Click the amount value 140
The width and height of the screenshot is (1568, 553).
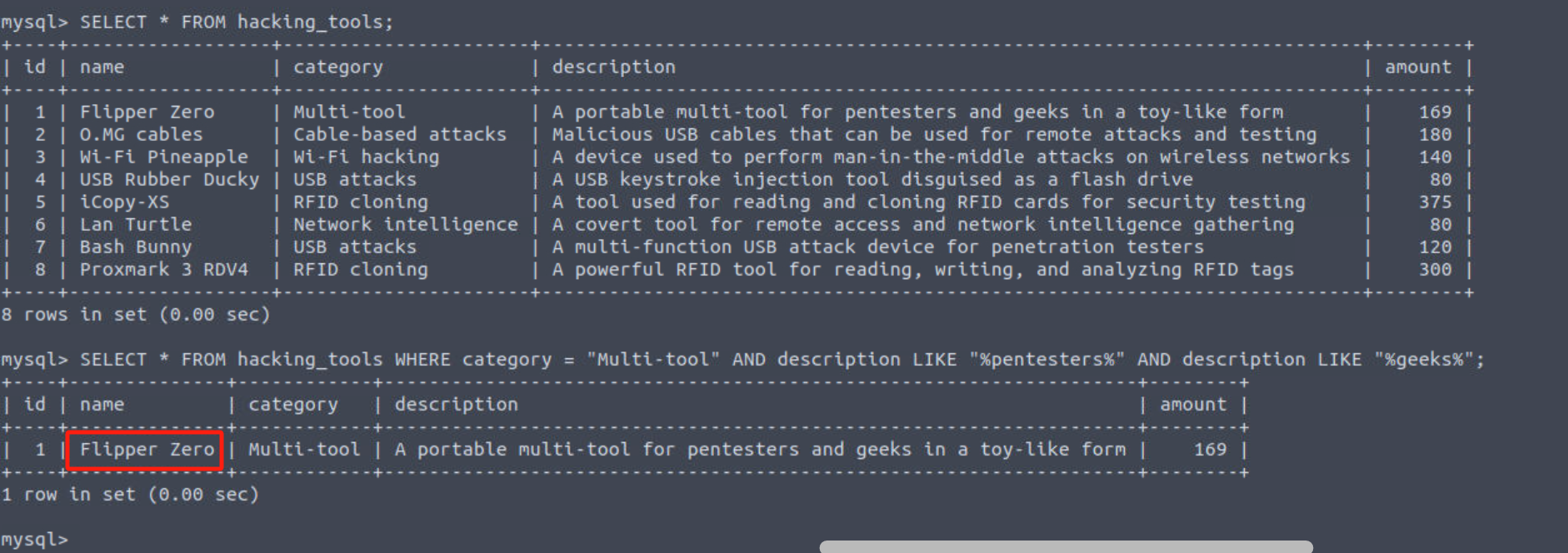tap(1435, 157)
